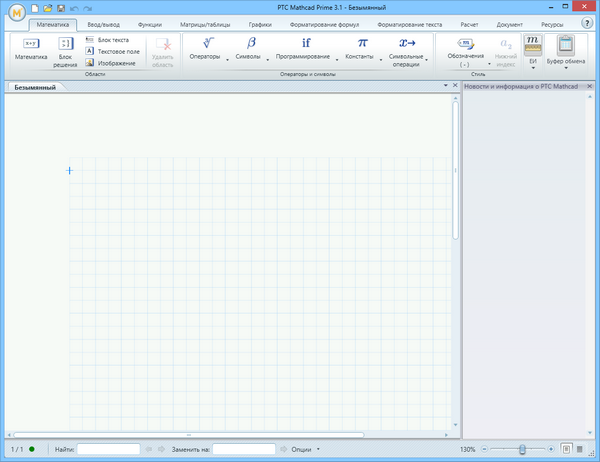Switch to draft view mode in status bar
Screen dimensions: 600x462
point(581,449)
